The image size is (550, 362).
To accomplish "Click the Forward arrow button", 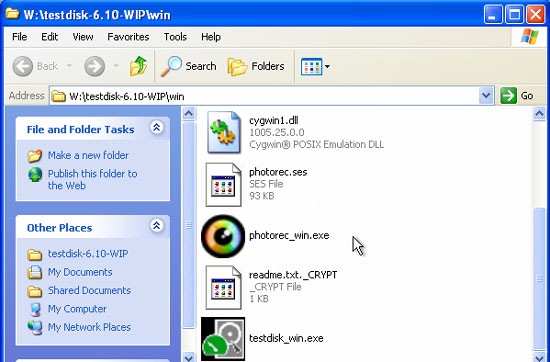I will pyautogui.click(x=94, y=66).
